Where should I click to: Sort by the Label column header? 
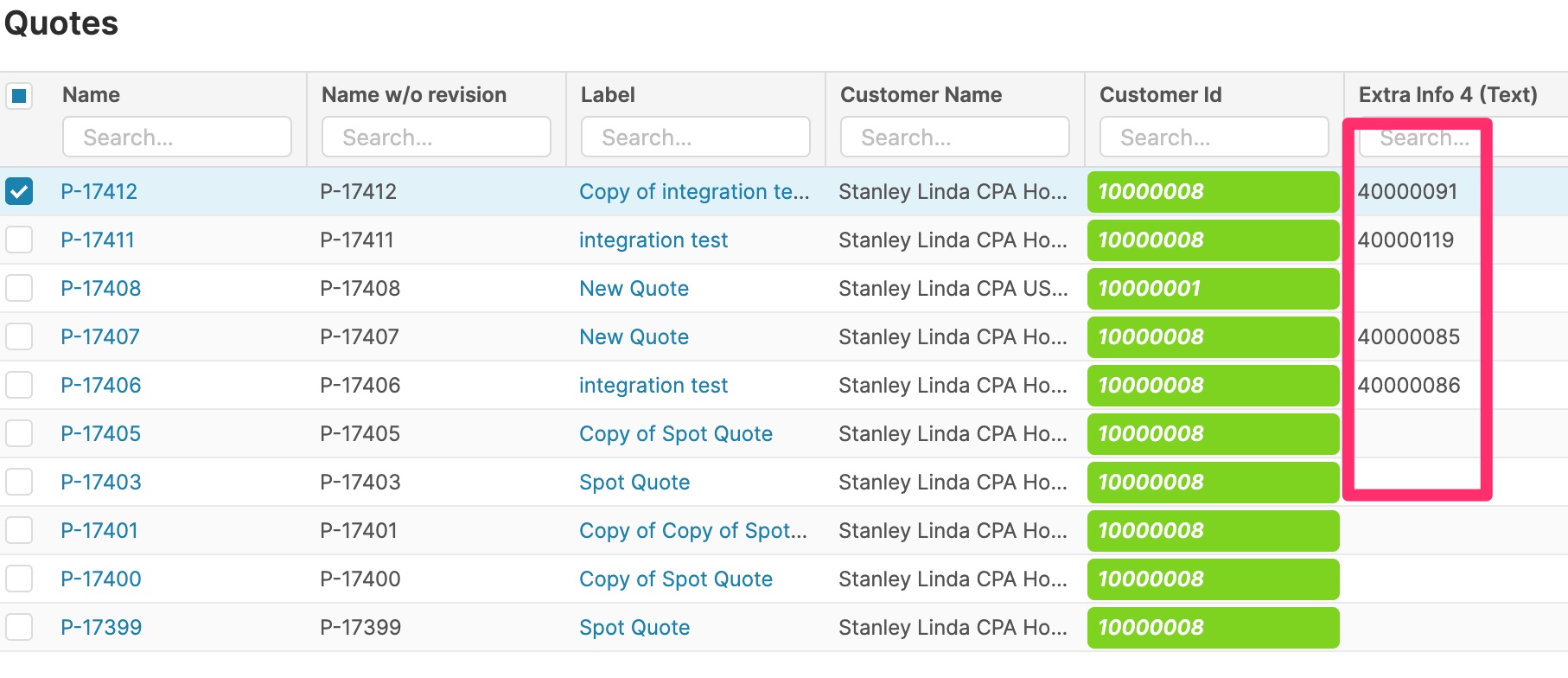(608, 95)
